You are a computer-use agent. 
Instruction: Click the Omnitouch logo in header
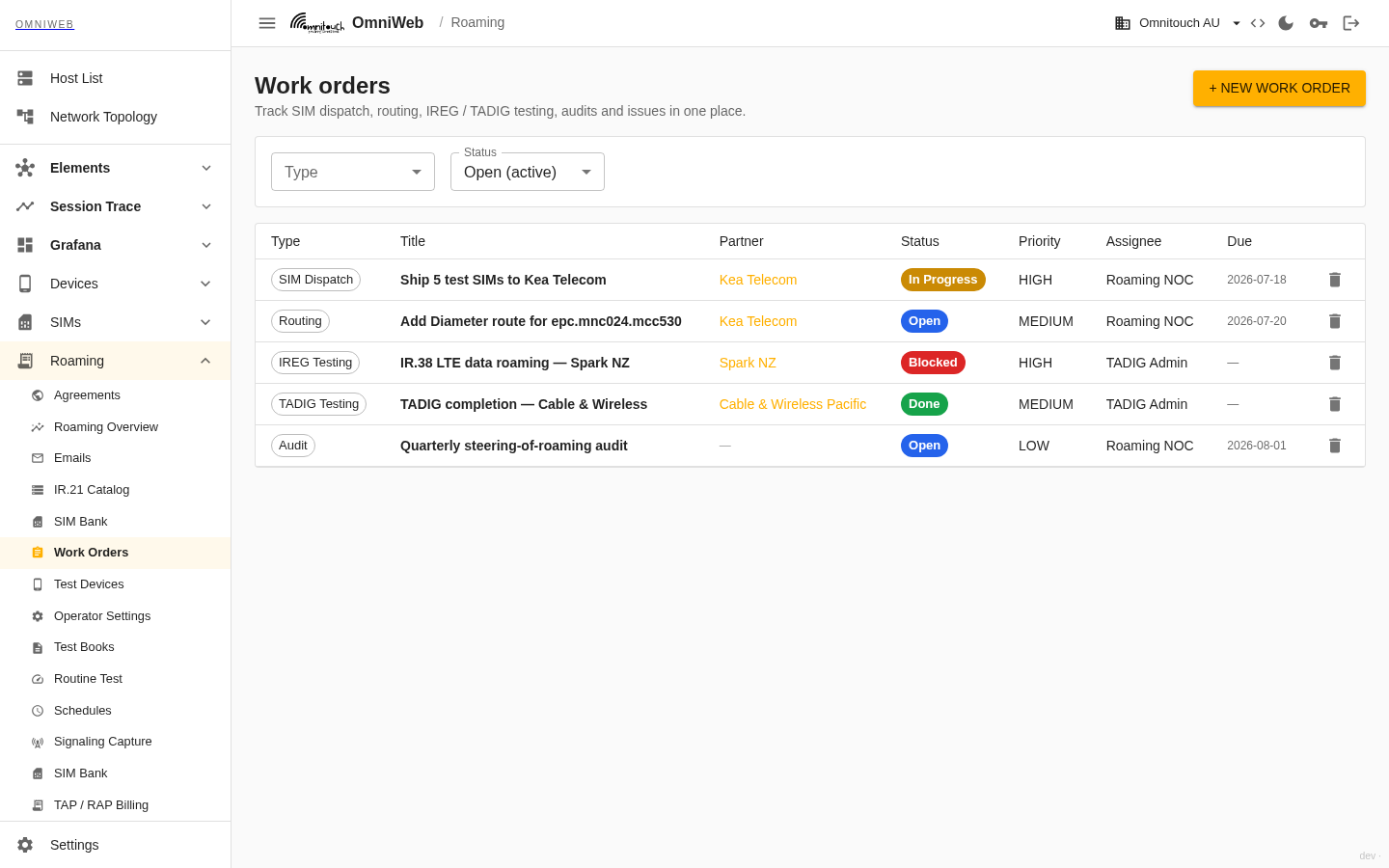coord(317,23)
